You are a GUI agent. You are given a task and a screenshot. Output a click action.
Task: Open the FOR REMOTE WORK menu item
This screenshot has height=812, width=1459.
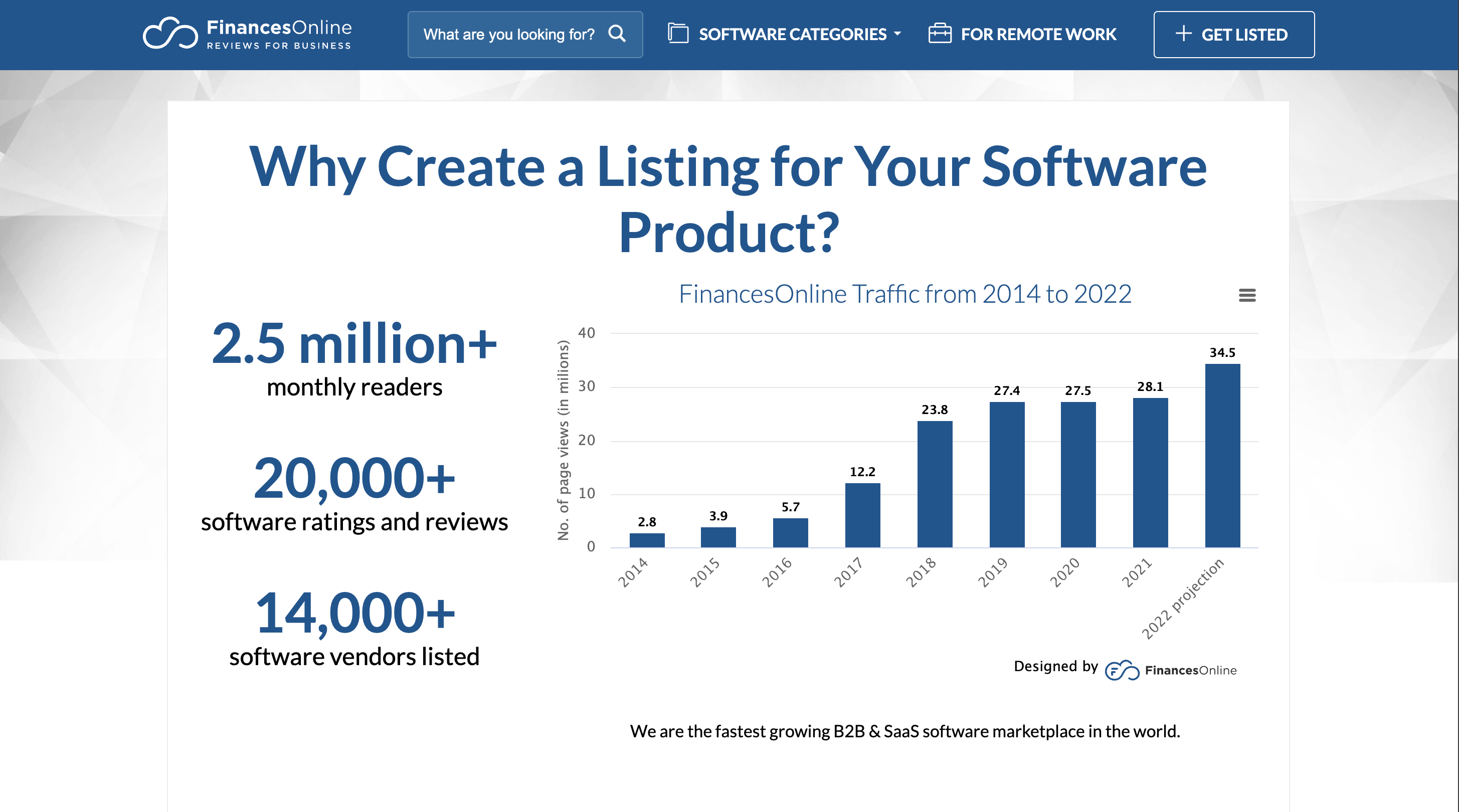(x=1022, y=34)
